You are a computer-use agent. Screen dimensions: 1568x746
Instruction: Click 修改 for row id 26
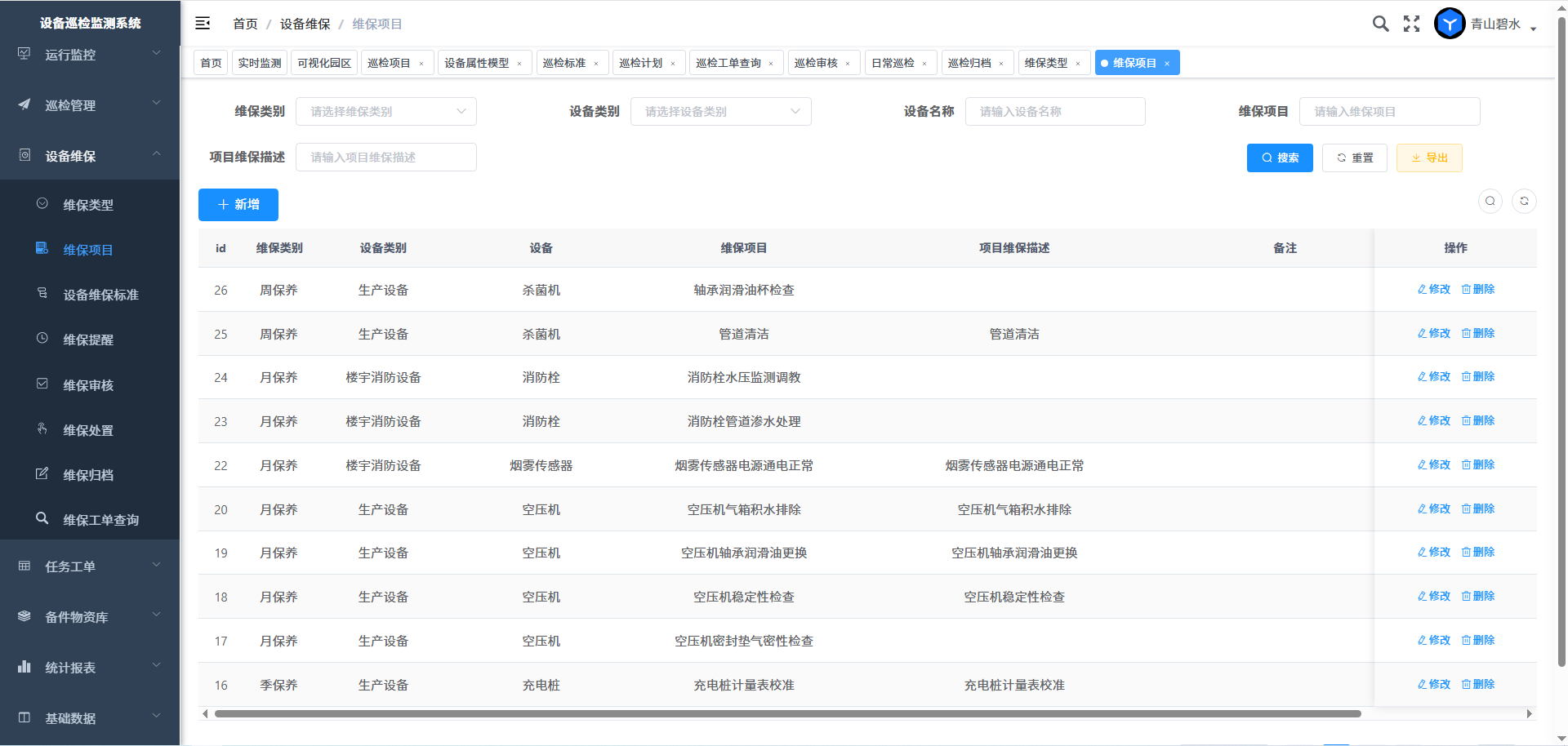(1434, 290)
